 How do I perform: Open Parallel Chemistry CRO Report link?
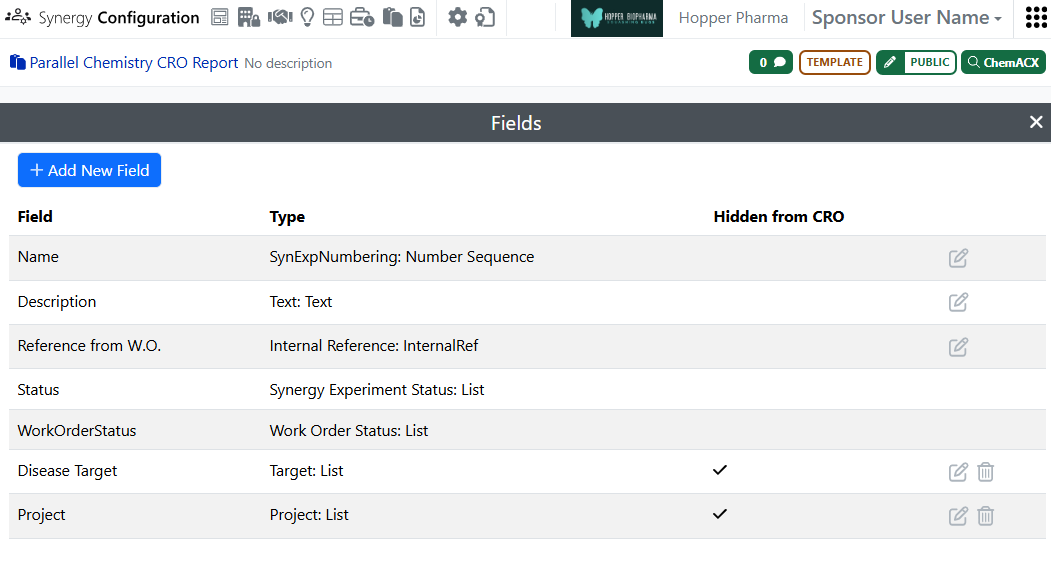click(x=133, y=63)
